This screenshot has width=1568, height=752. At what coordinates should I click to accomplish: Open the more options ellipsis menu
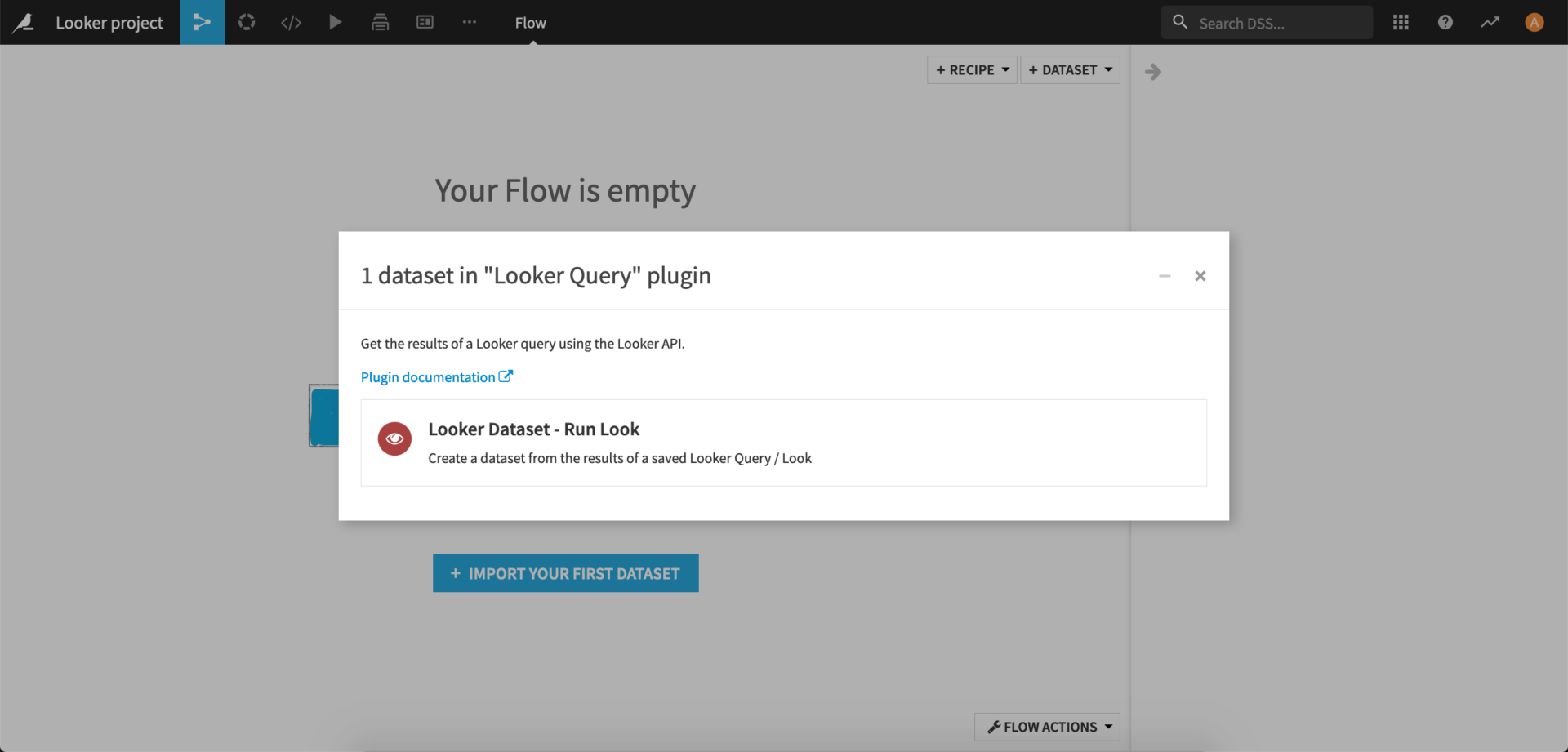click(x=469, y=22)
